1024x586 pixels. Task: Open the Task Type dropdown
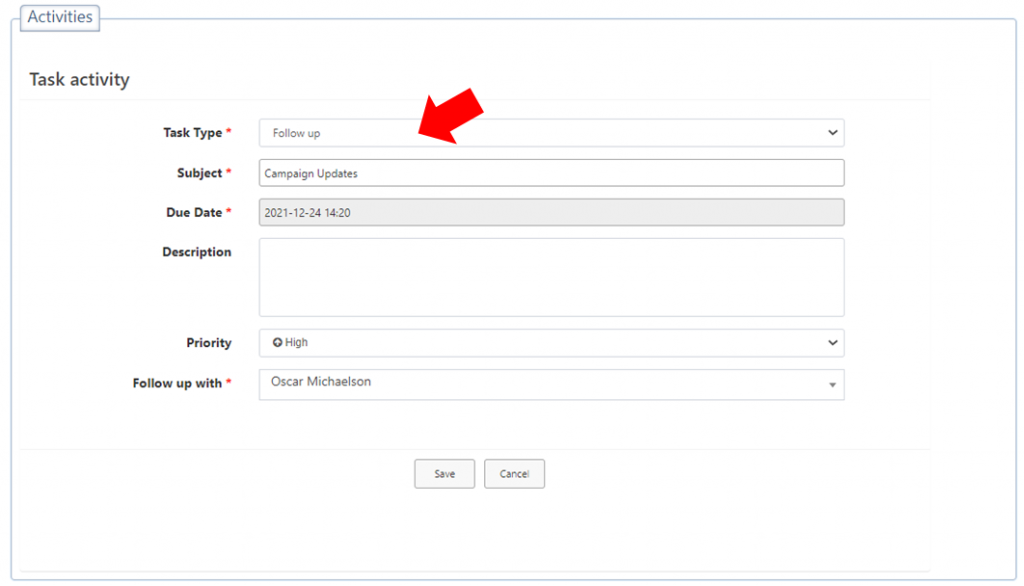pyautogui.click(x=551, y=133)
